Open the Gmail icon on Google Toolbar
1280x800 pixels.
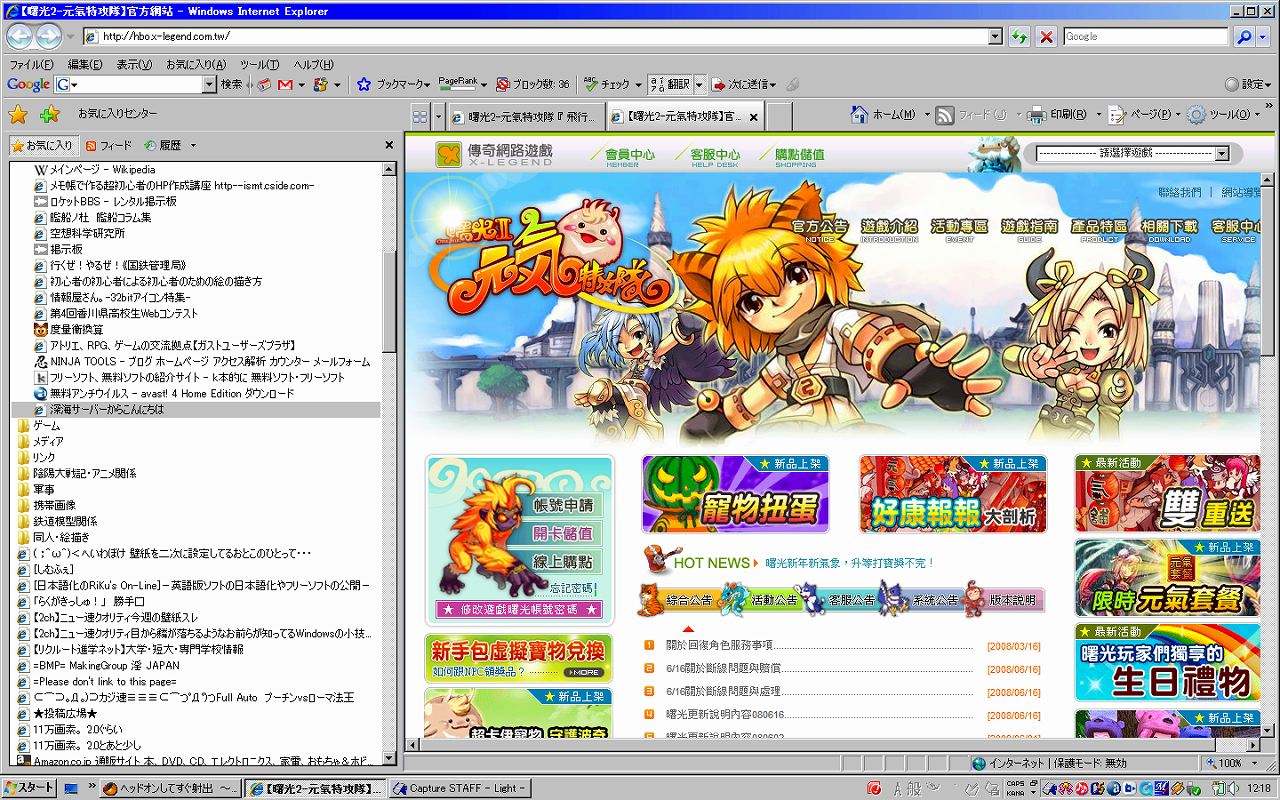(285, 85)
